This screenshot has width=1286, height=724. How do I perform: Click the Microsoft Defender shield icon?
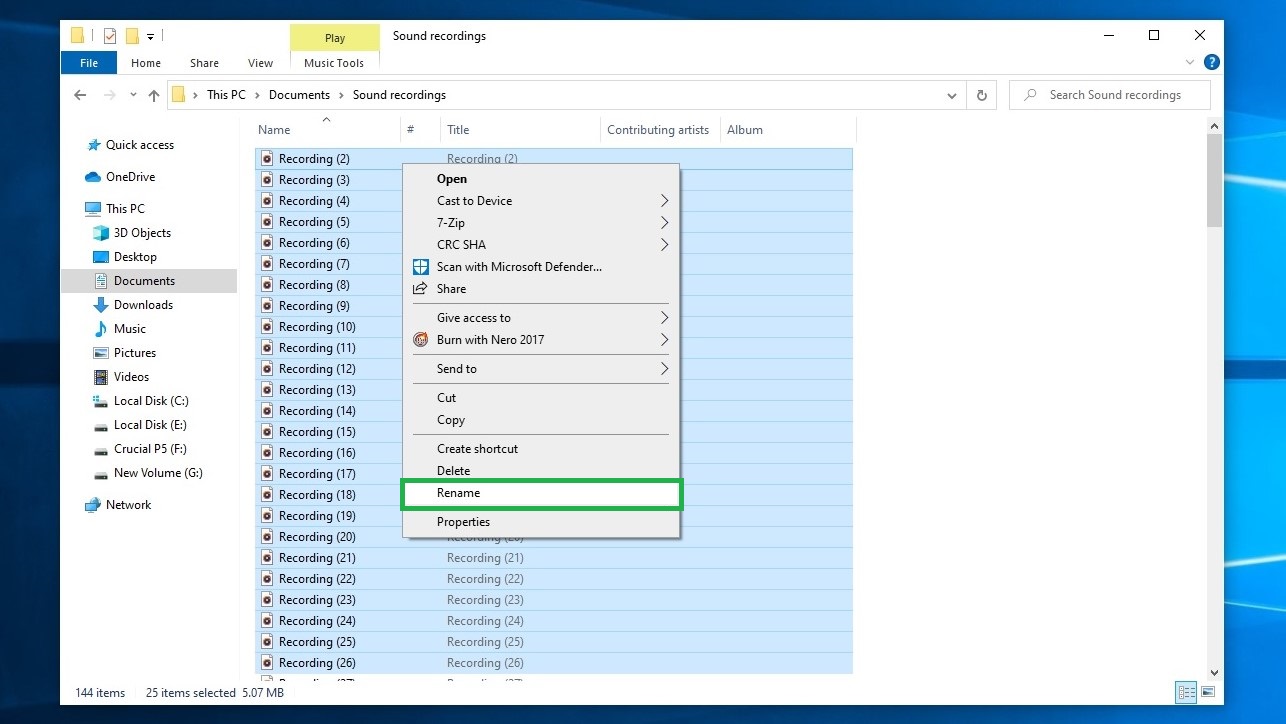(x=421, y=267)
